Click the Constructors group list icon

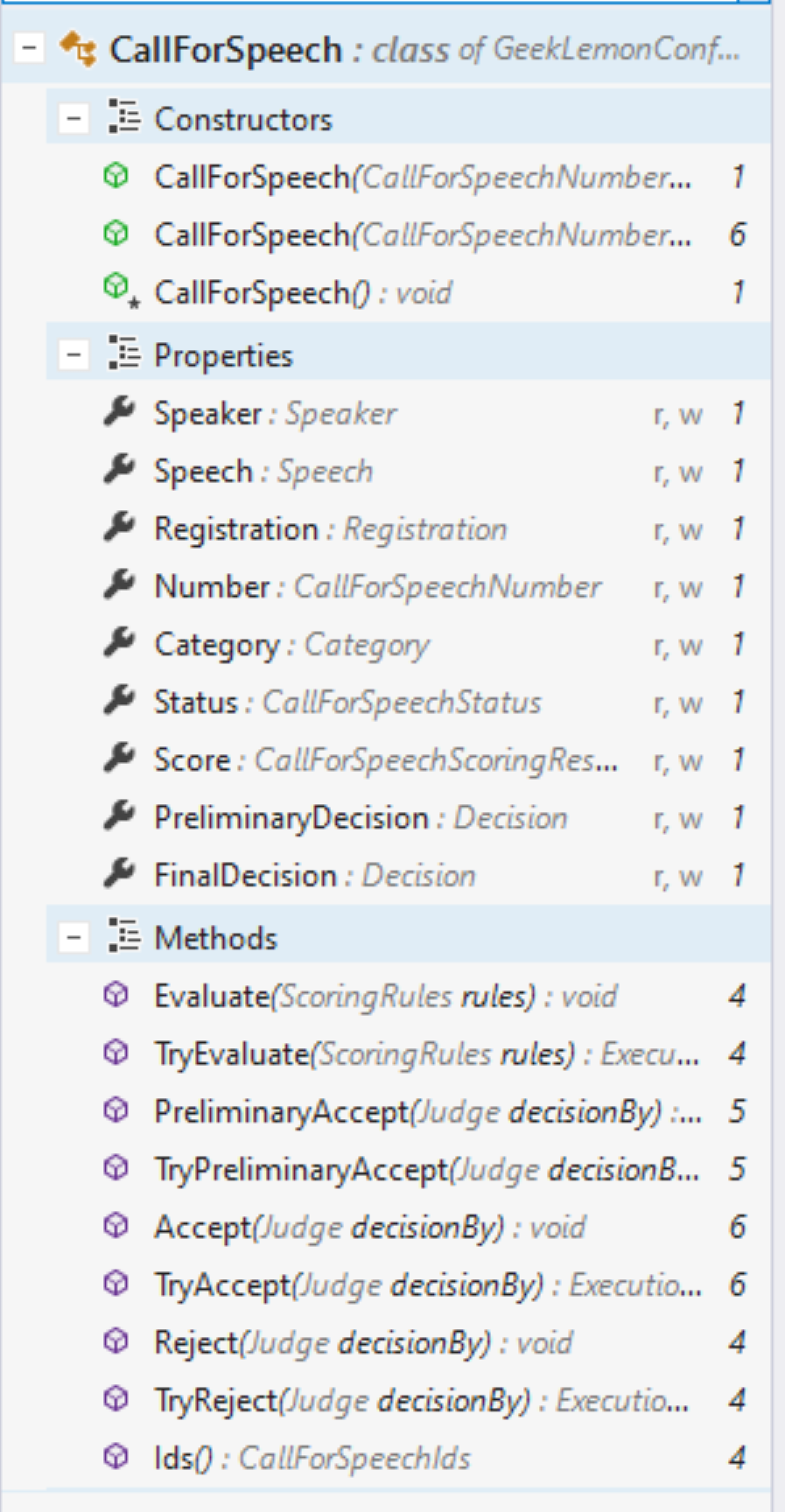pos(123,116)
